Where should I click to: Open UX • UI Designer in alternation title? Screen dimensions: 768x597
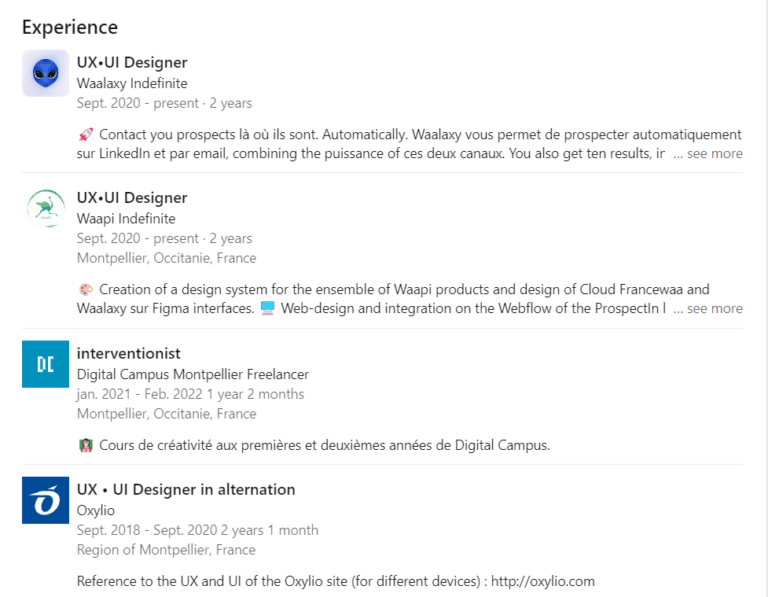pos(186,490)
